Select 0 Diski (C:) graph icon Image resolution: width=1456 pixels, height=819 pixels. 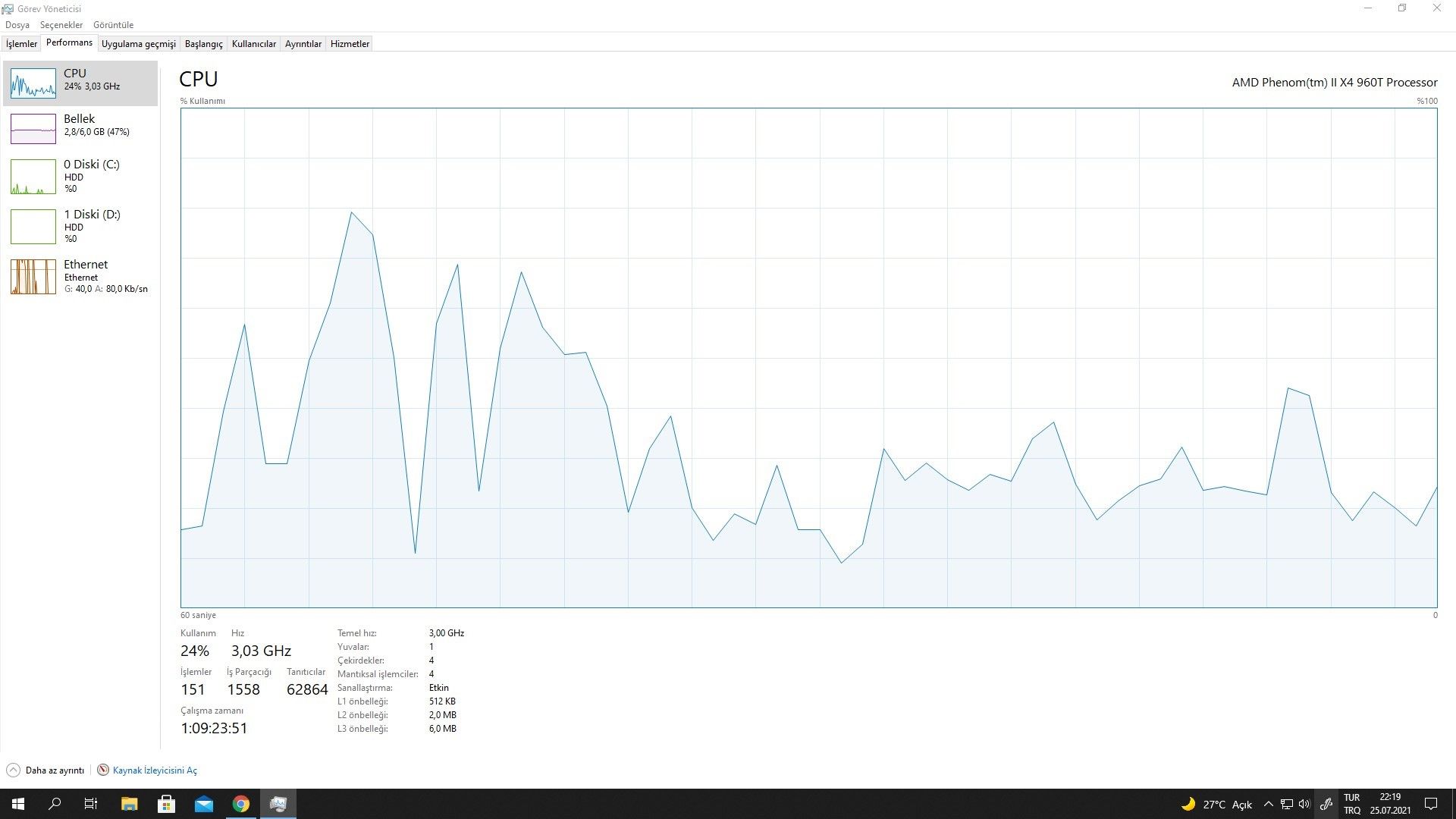point(33,177)
